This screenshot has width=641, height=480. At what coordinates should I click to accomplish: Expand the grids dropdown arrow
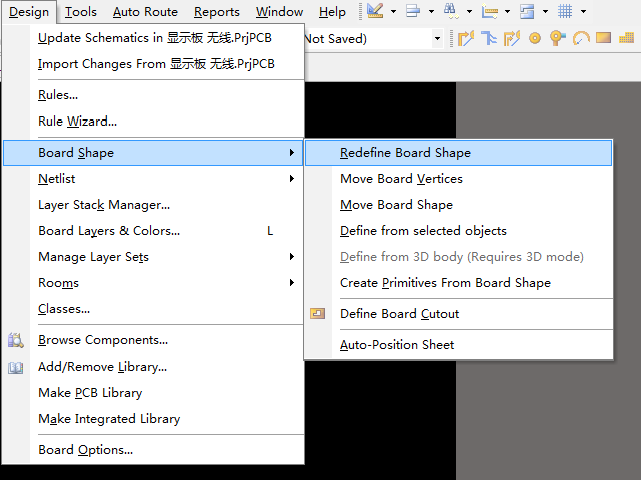(583, 11)
